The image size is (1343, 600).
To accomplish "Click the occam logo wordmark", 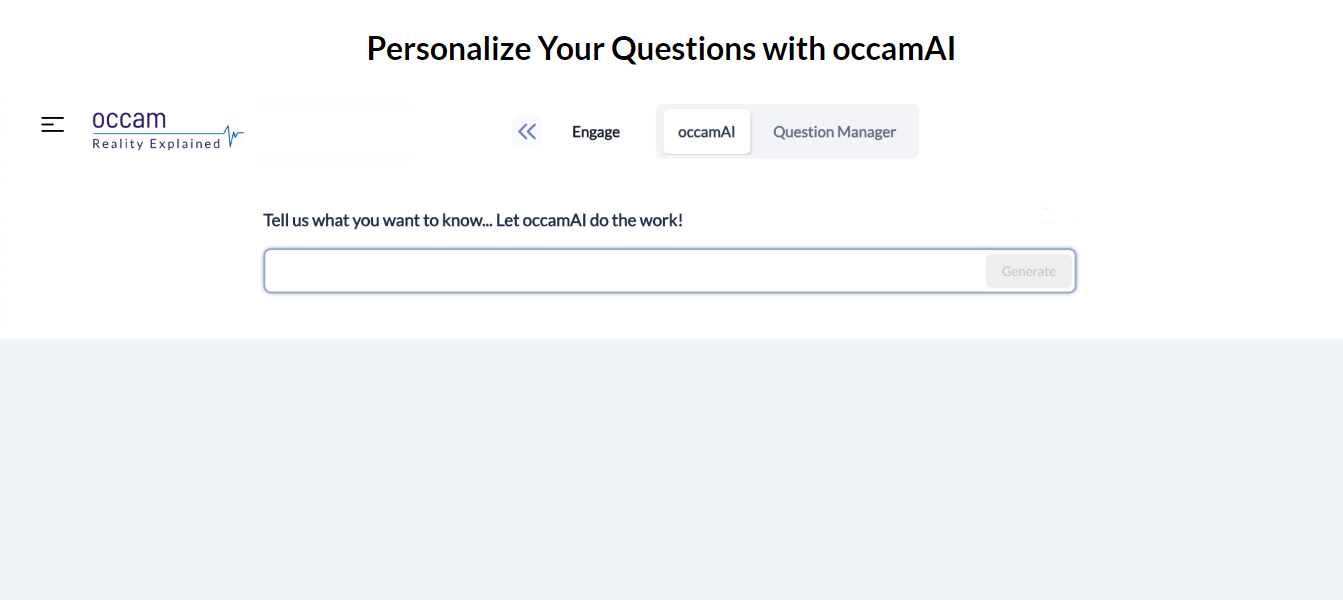I will coord(129,120).
